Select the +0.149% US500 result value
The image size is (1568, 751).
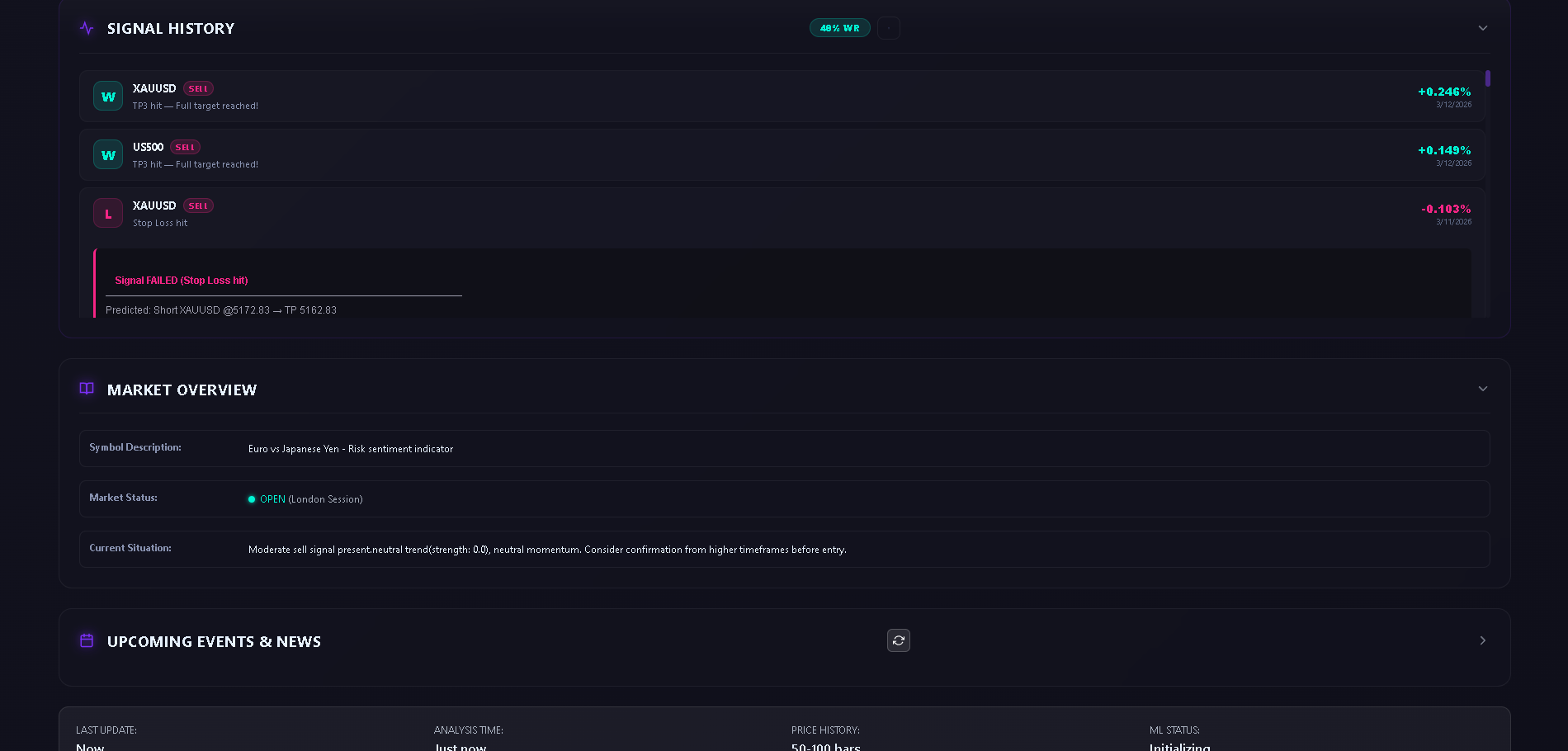click(x=1443, y=150)
